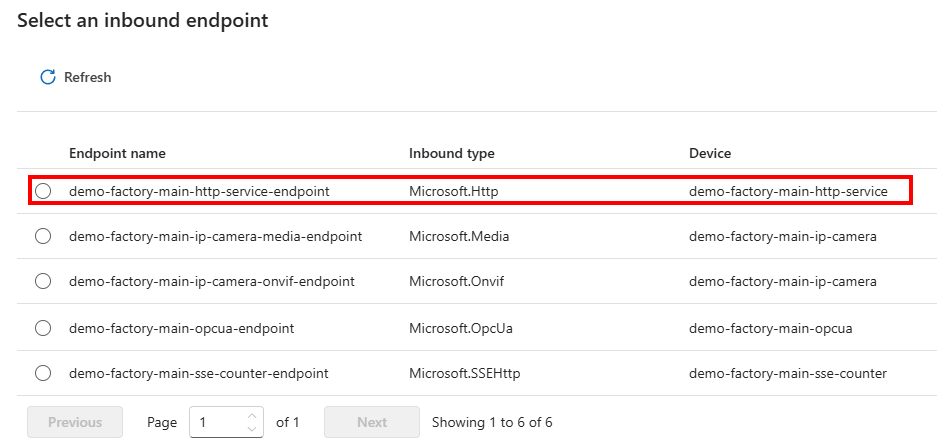Click the Endpoint name column header
Image resolution: width=937 pixels, height=442 pixels.
(x=117, y=153)
